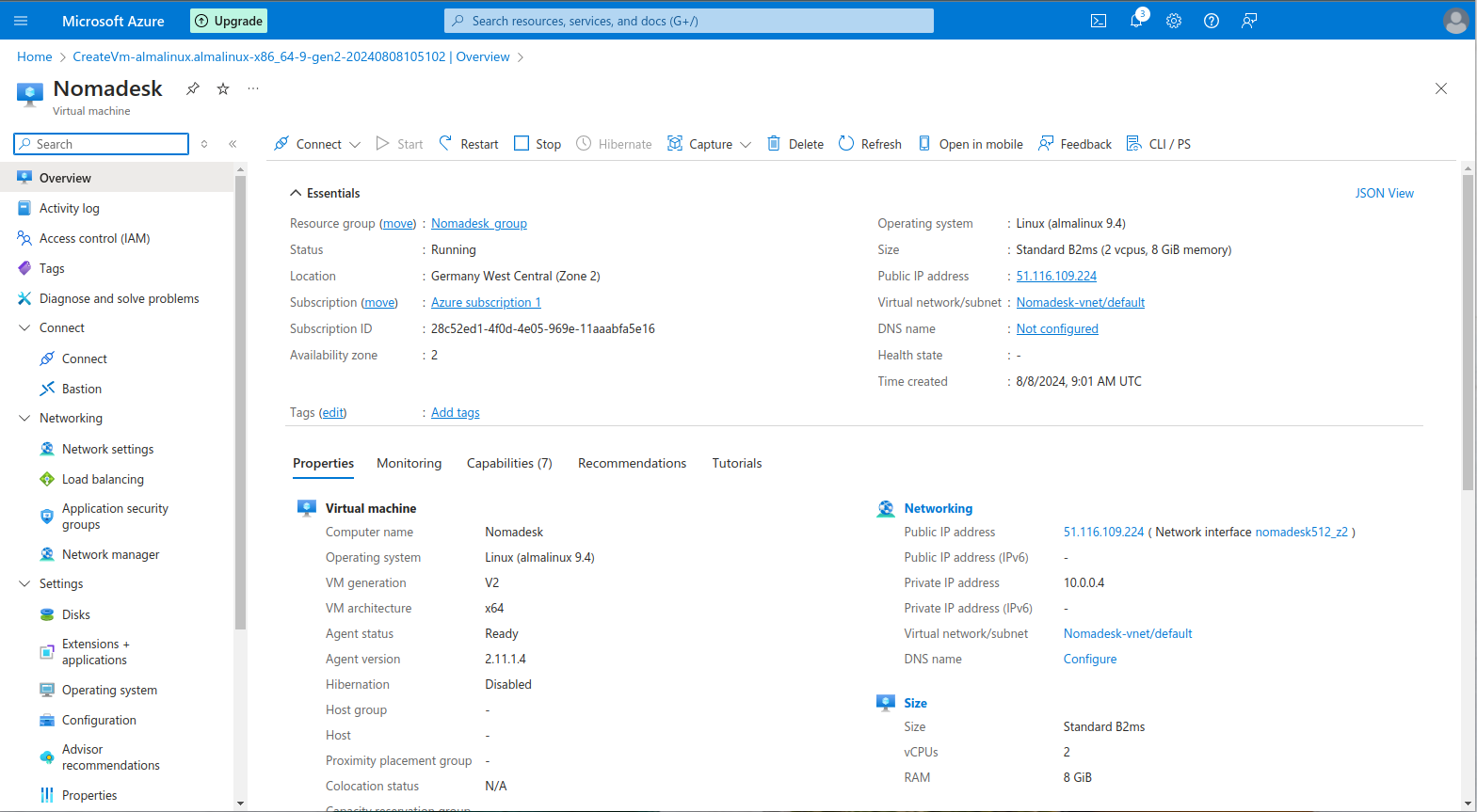Open Diagnose and solve problems

pos(117,298)
